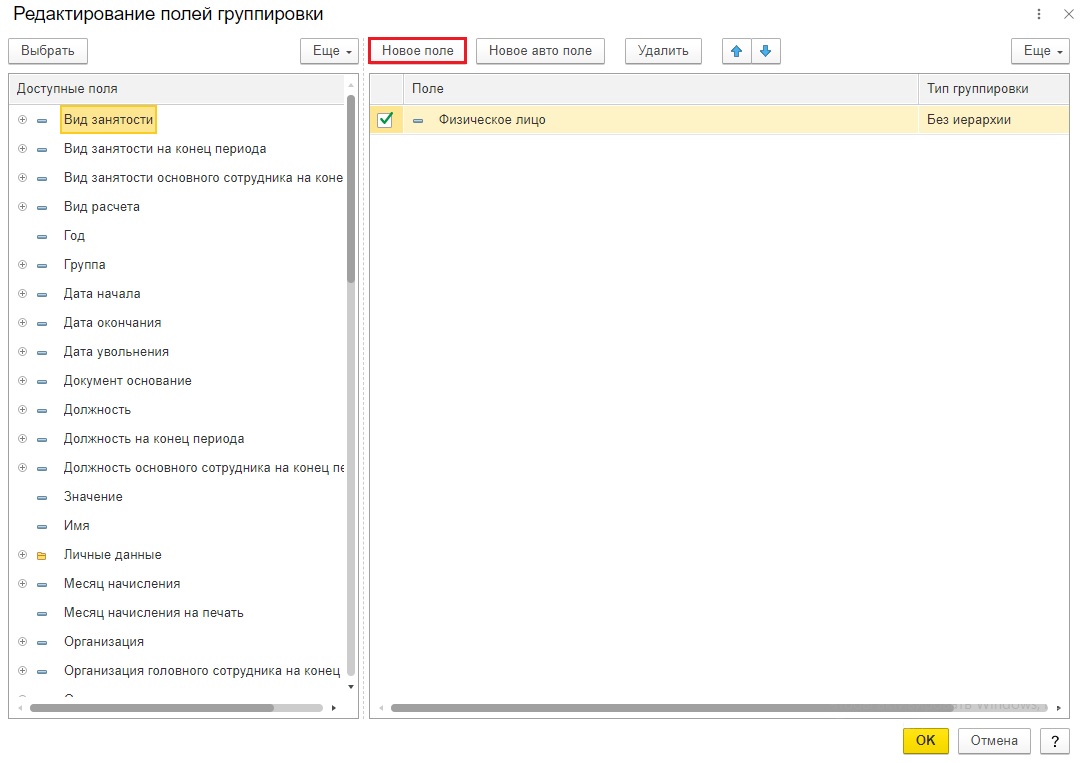Expand the Документ основание node
1085x763 pixels.
[x=22, y=381]
